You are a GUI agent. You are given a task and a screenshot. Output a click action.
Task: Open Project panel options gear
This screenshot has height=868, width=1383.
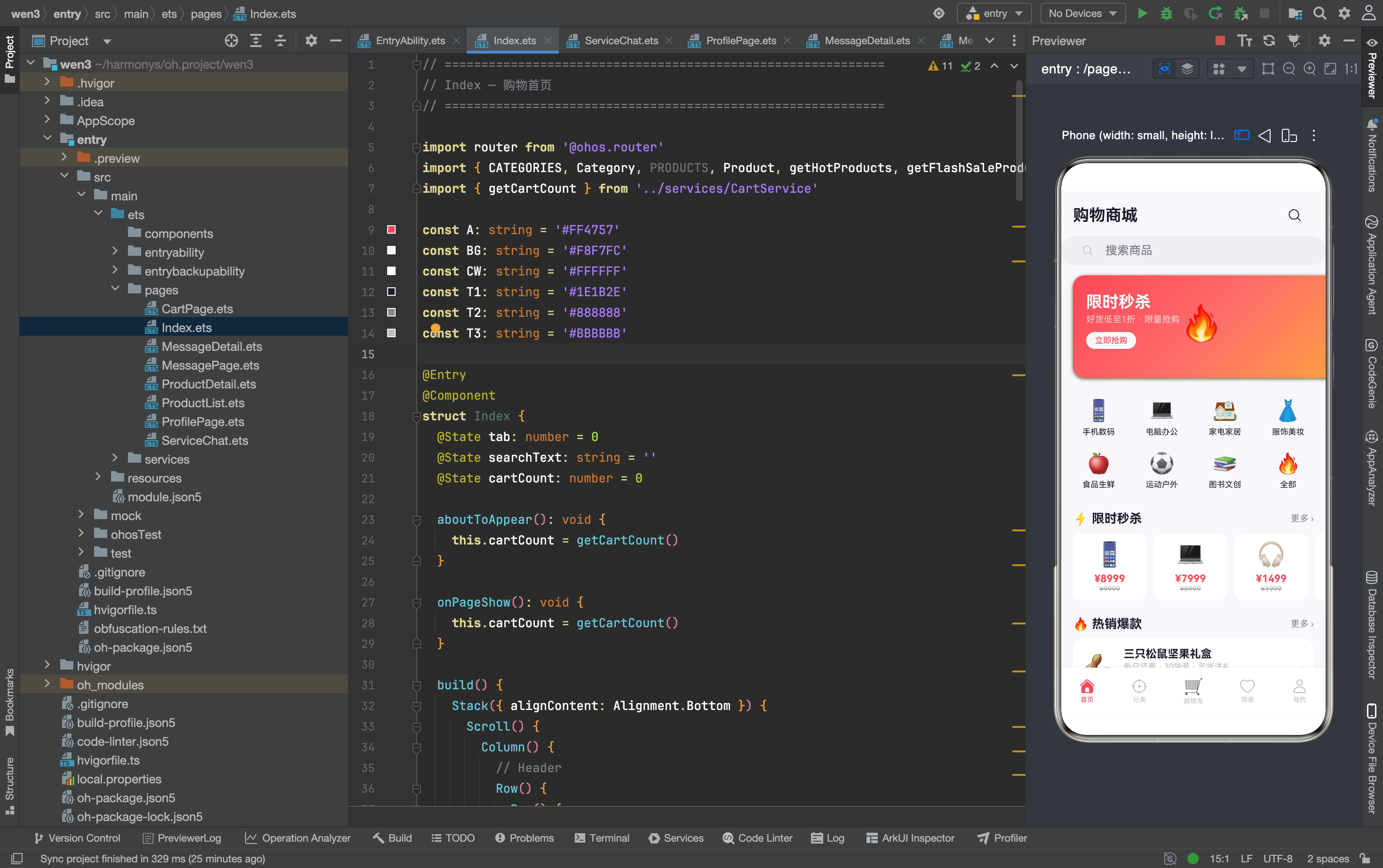click(x=311, y=41)
